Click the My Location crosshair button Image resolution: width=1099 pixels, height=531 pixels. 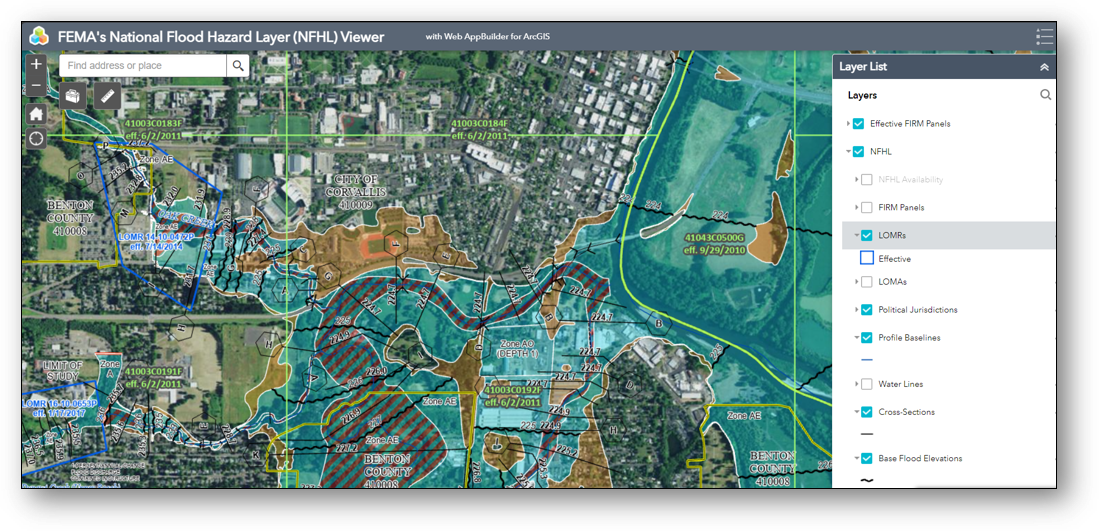point(36,138)
